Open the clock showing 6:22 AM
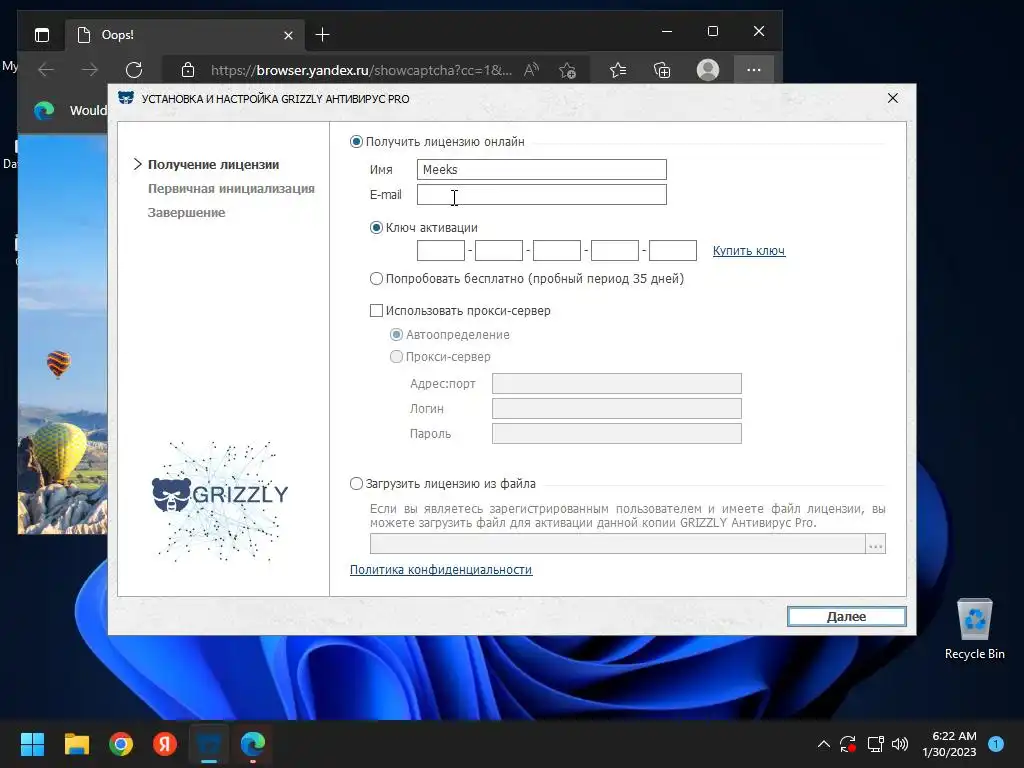1024x768 pixels. point(950,744)
